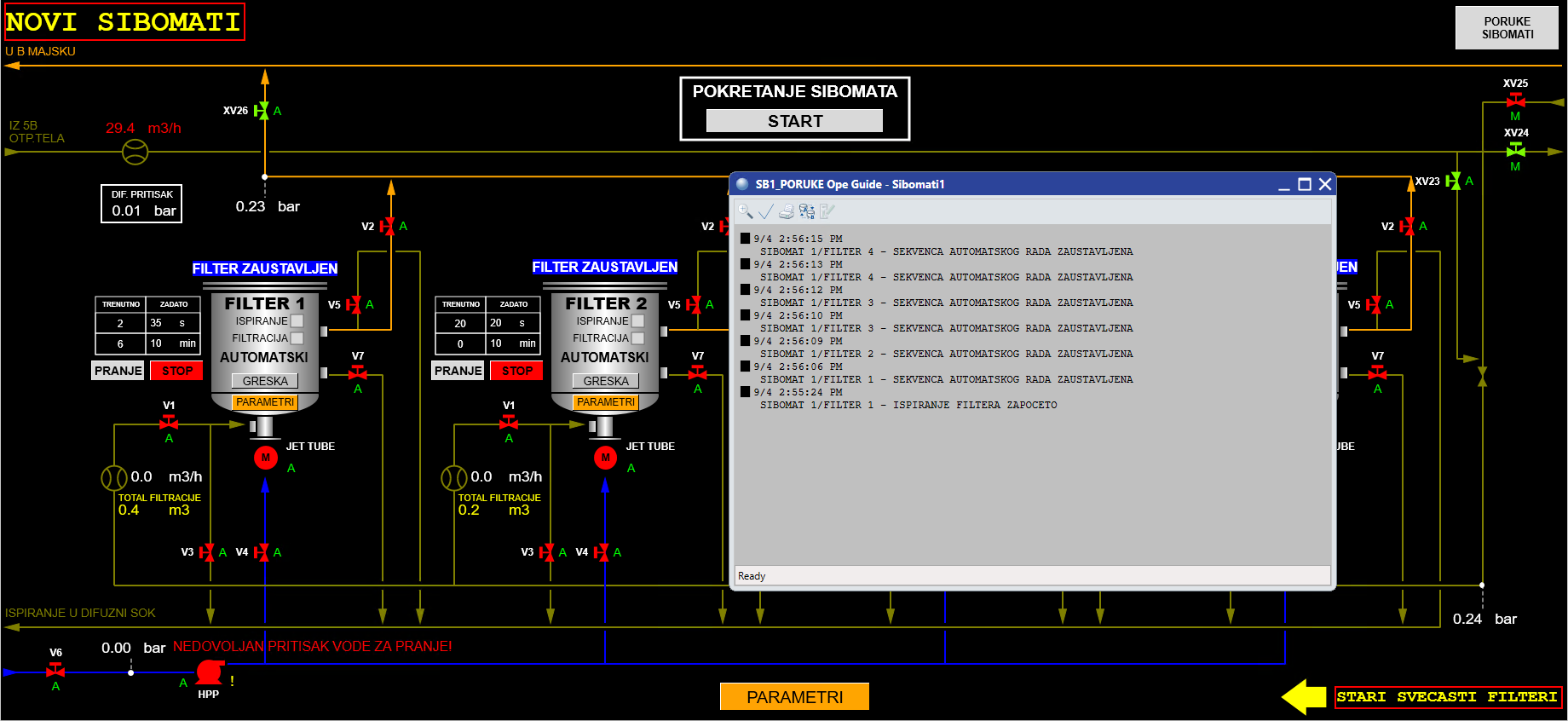Click the yellow arrow beside STARI SVECASTI FILTERI

[1304, 696]
